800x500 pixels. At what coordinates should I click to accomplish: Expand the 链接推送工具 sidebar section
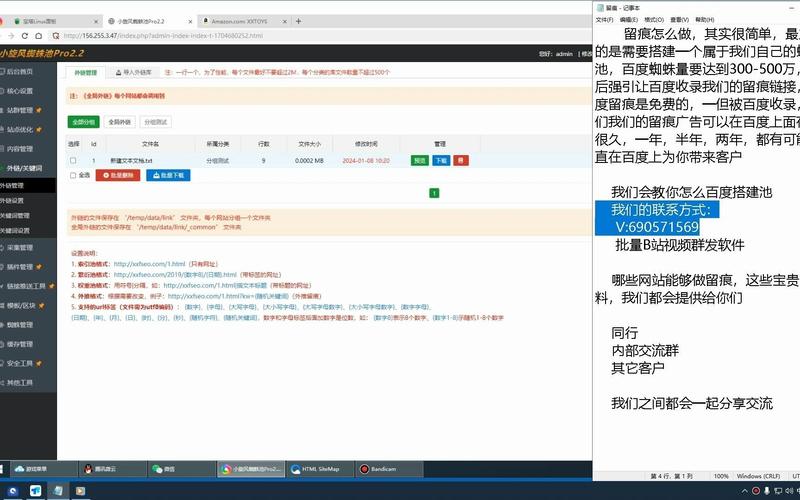[x=27, y=286]
